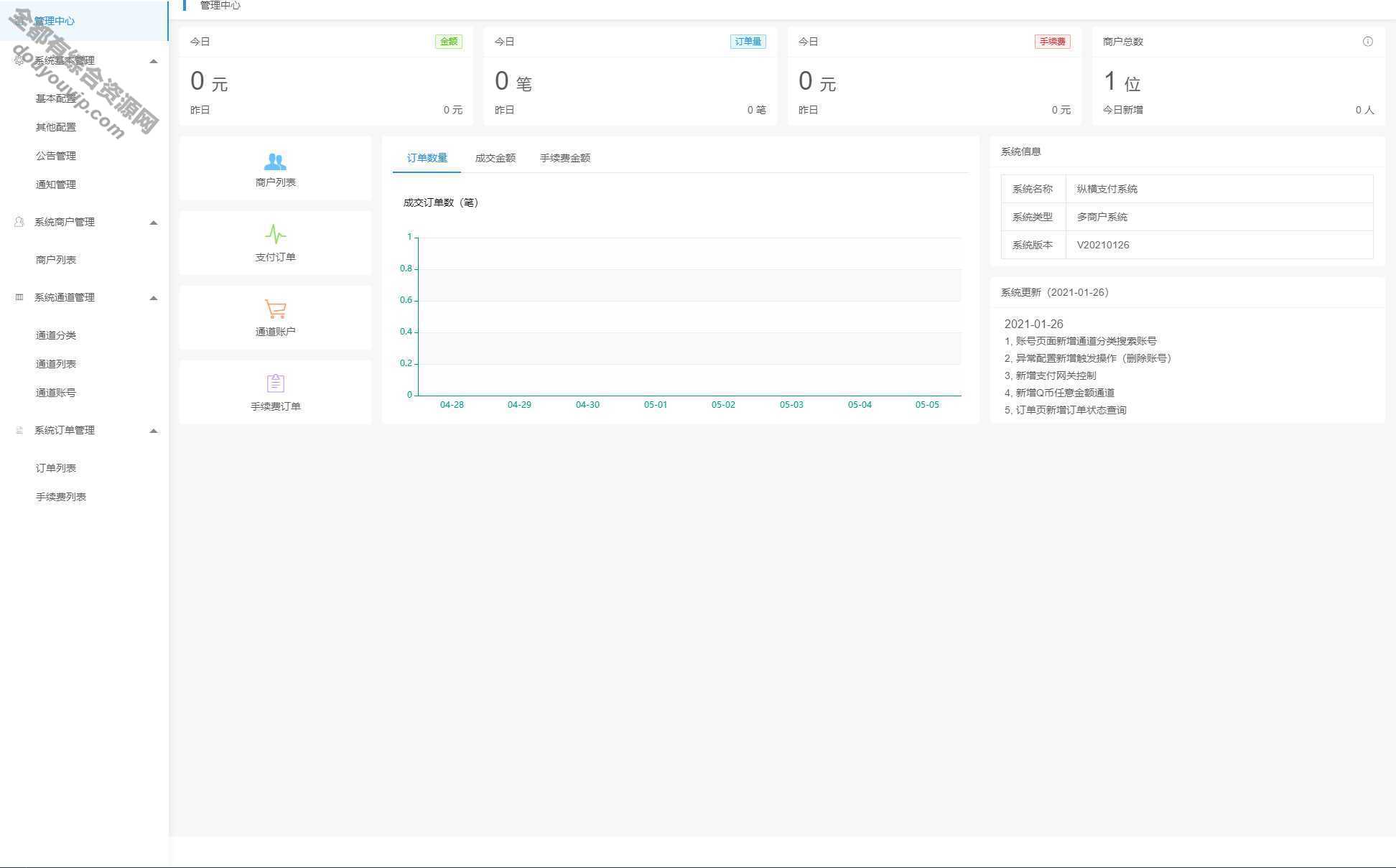
Task: Click update note 账号页面新增通道分类搜索账号
Action: (1086, 341)
